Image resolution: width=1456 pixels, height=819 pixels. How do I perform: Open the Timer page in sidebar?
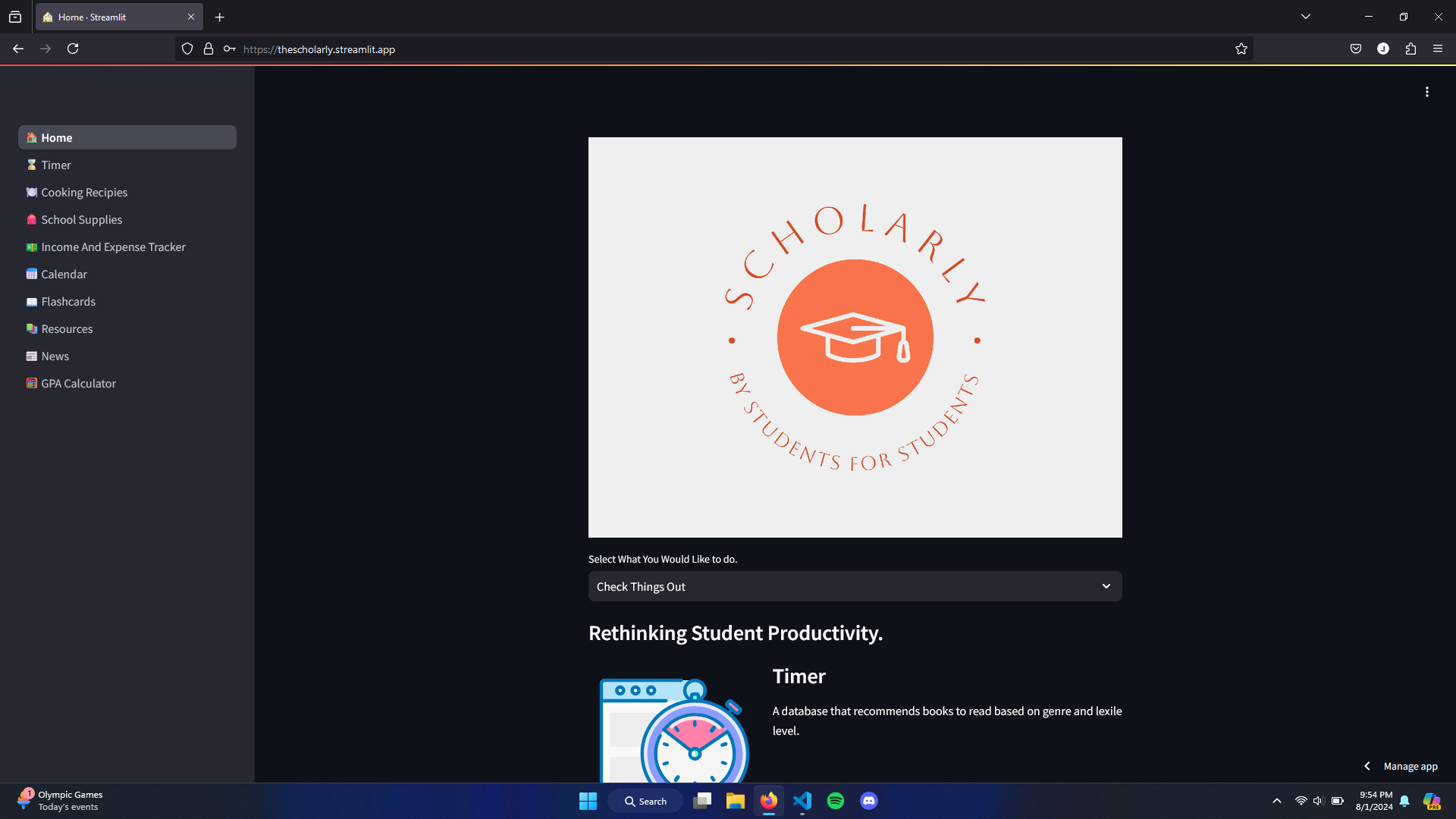tap(56, 165)
